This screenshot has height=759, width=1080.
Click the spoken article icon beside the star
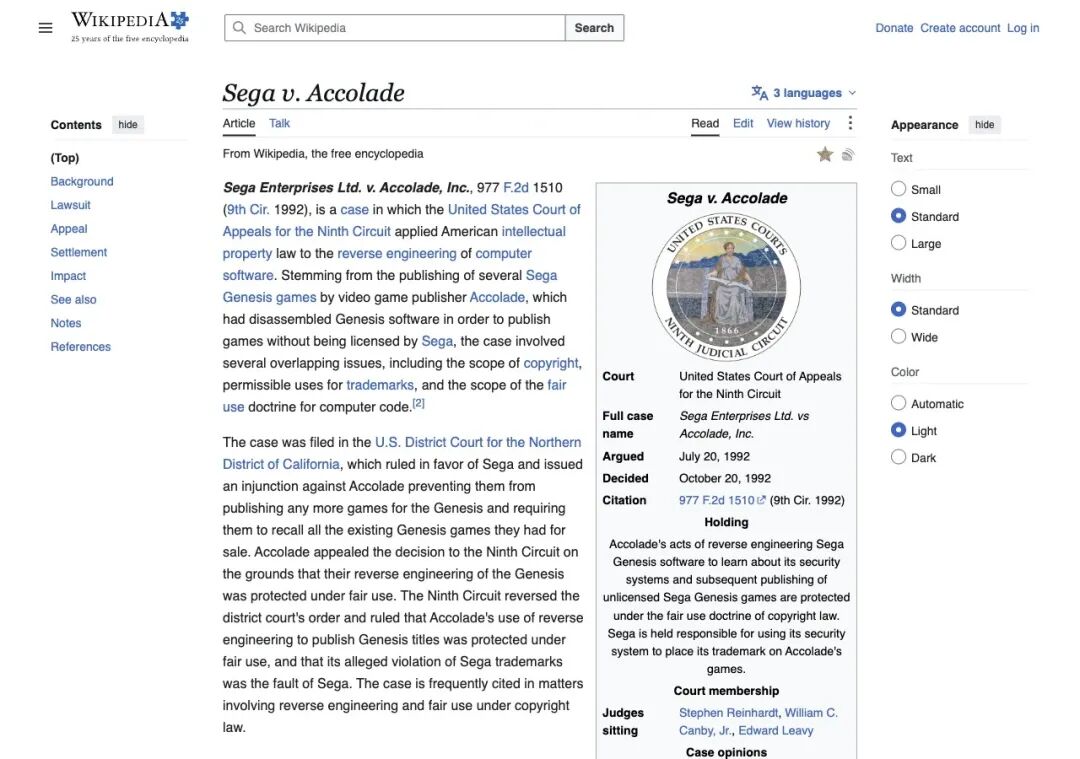(x=848, y=154)
